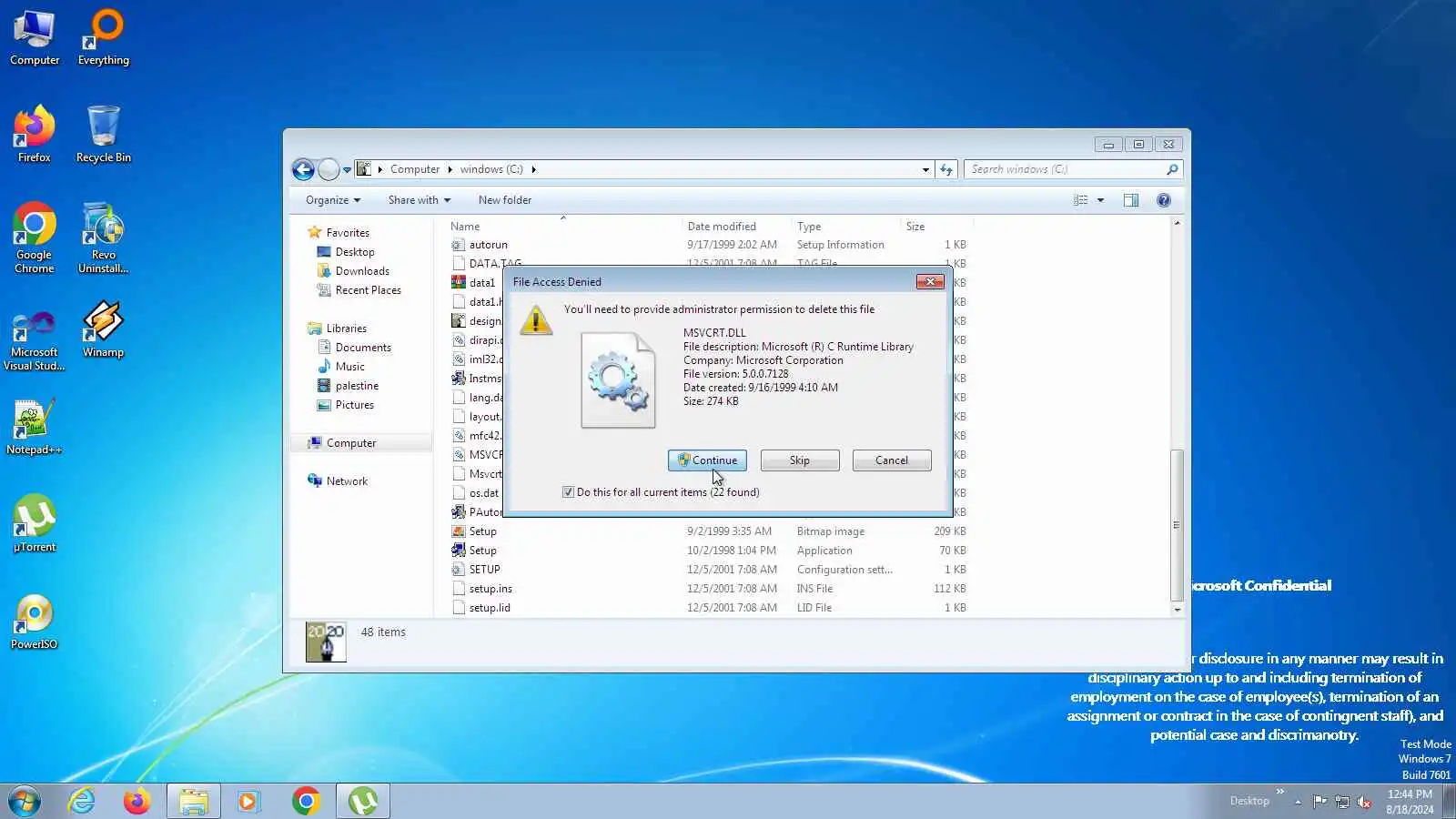
Task: Open Revo Uninstaller desktop shortcut
Action: [104, 238]
